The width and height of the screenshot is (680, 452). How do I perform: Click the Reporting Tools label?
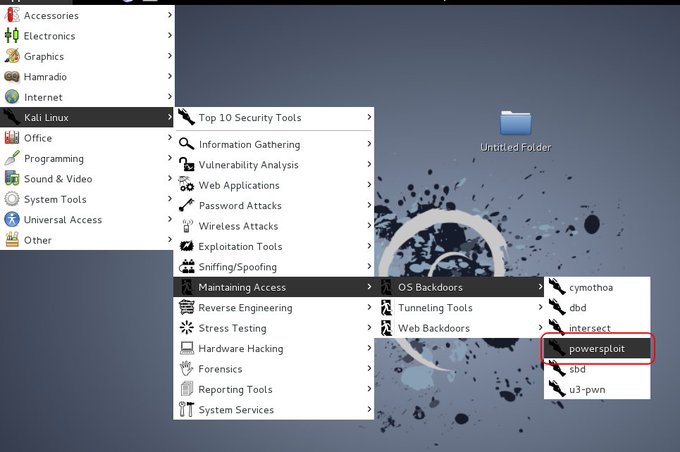[235, 389]
